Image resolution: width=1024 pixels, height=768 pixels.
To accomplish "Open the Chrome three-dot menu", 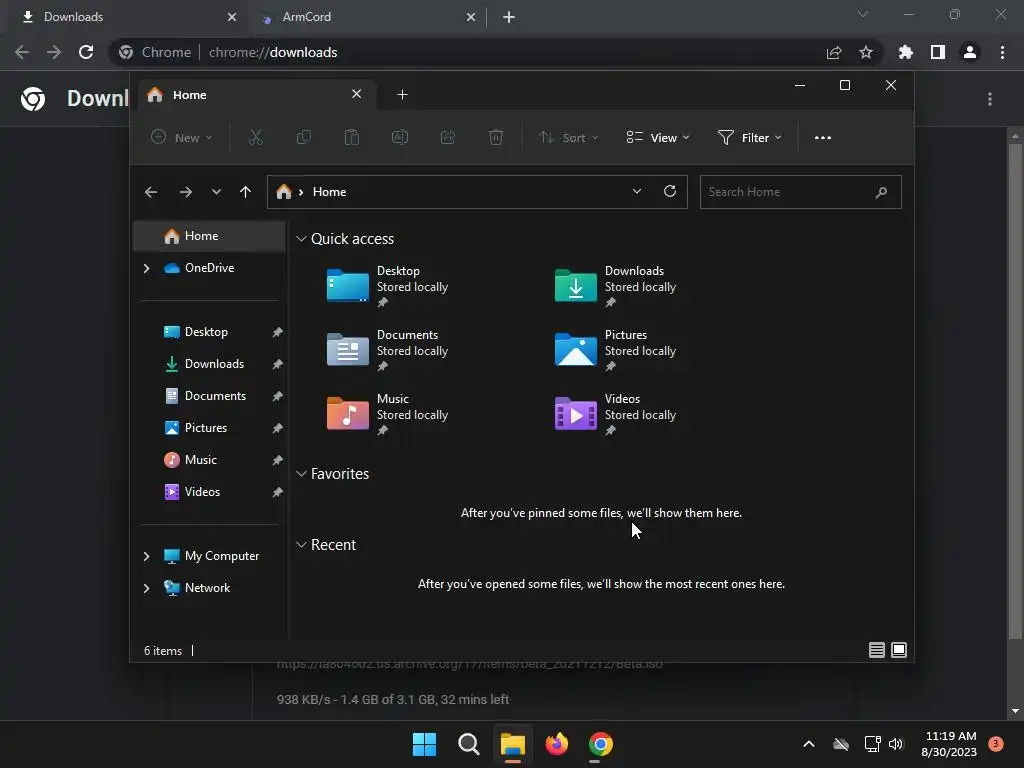I will [1002, 52].
